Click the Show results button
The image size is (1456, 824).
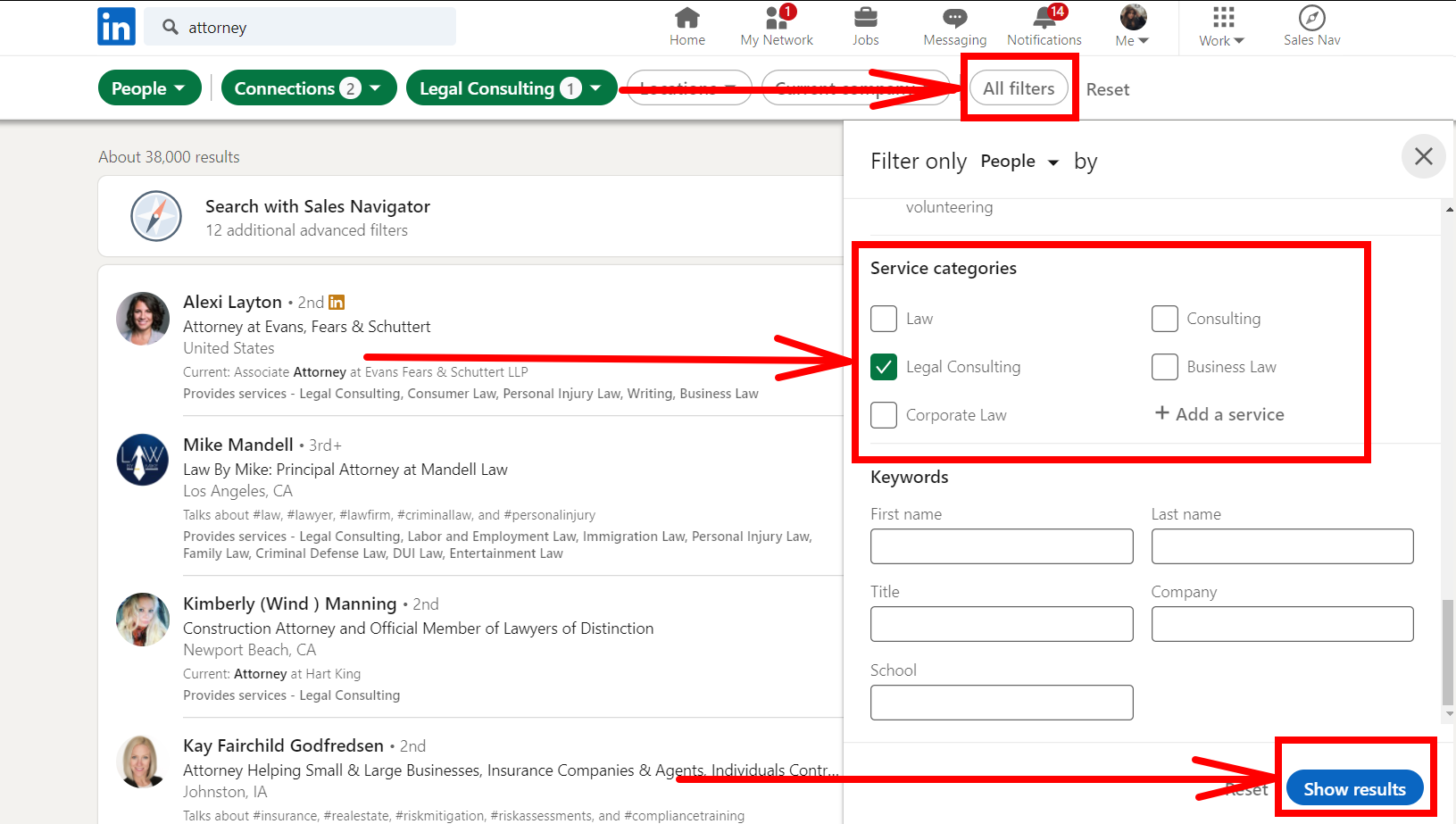(1353, 788)
